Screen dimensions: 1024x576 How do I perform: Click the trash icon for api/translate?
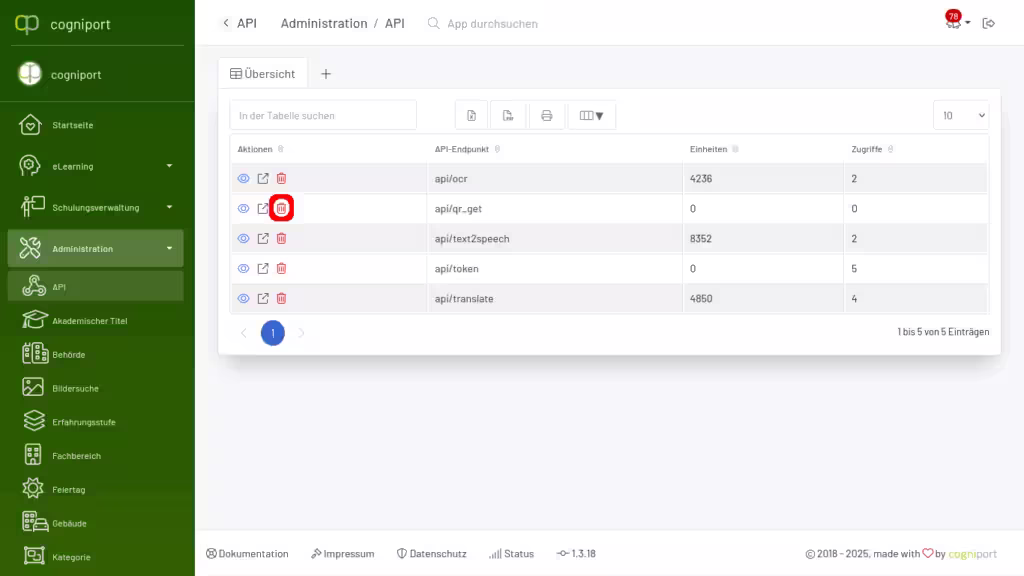coord(281,298)
